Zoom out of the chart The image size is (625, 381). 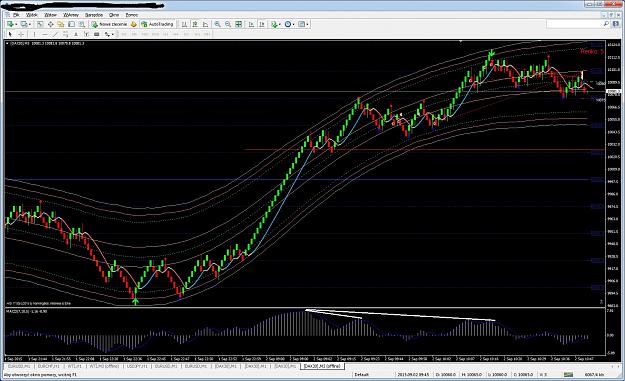click(228, 24)
